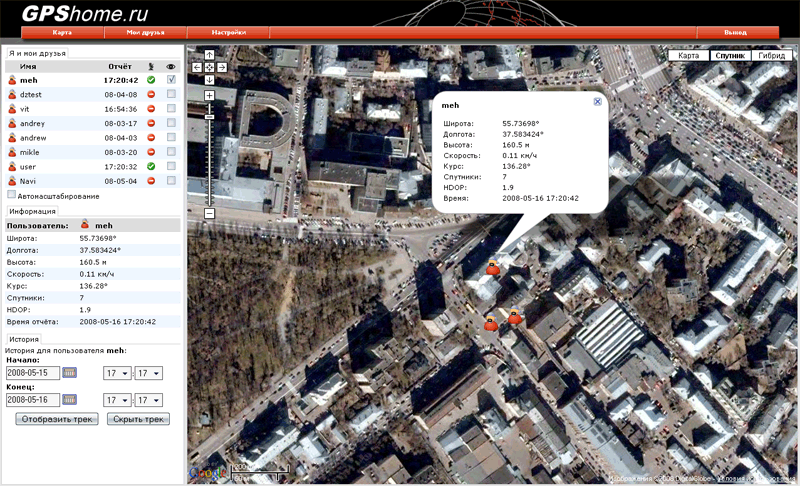Click the user icon beside meh in list

(12, 80)
